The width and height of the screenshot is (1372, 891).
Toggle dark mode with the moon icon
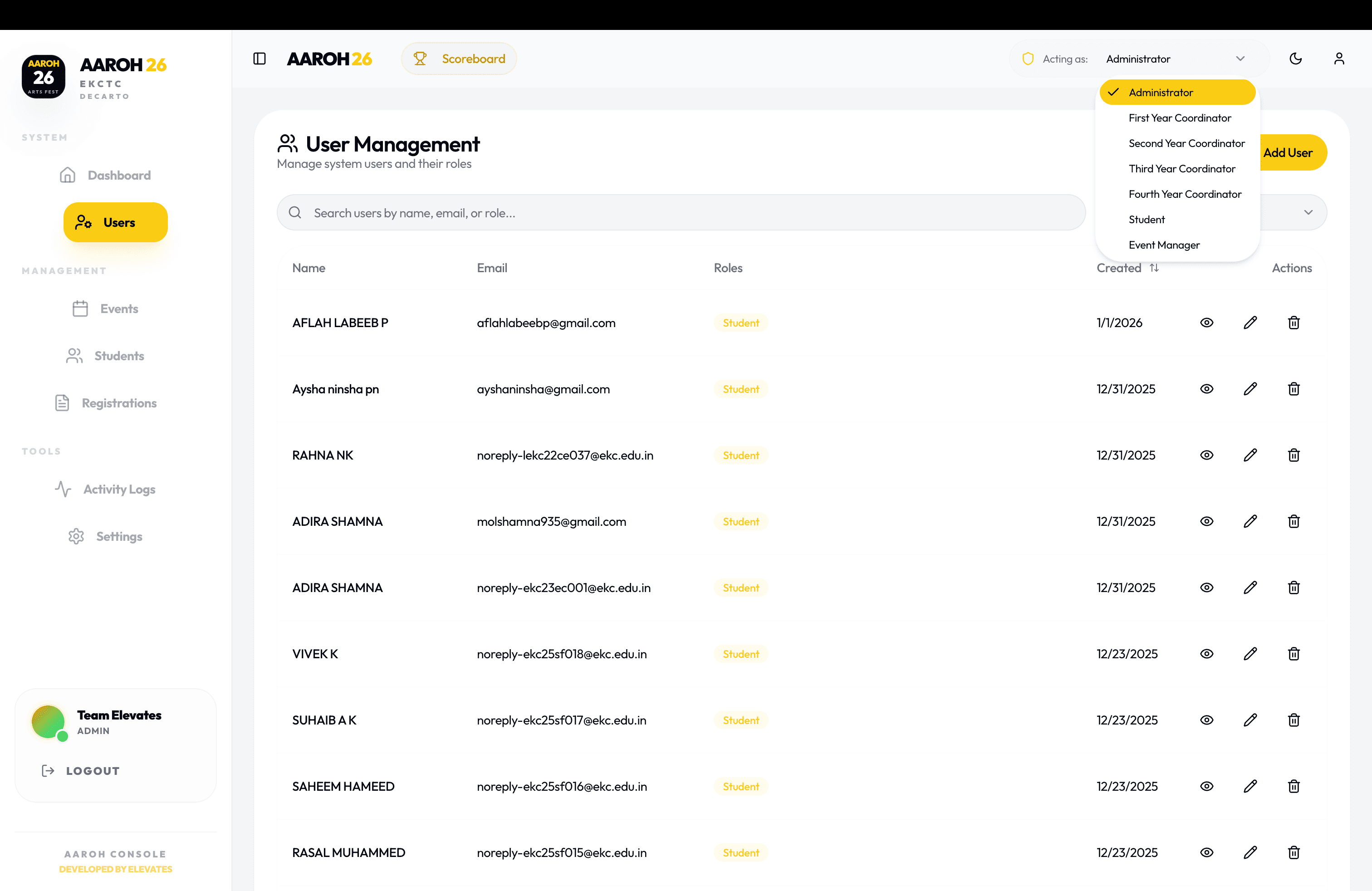(1295, 59)
